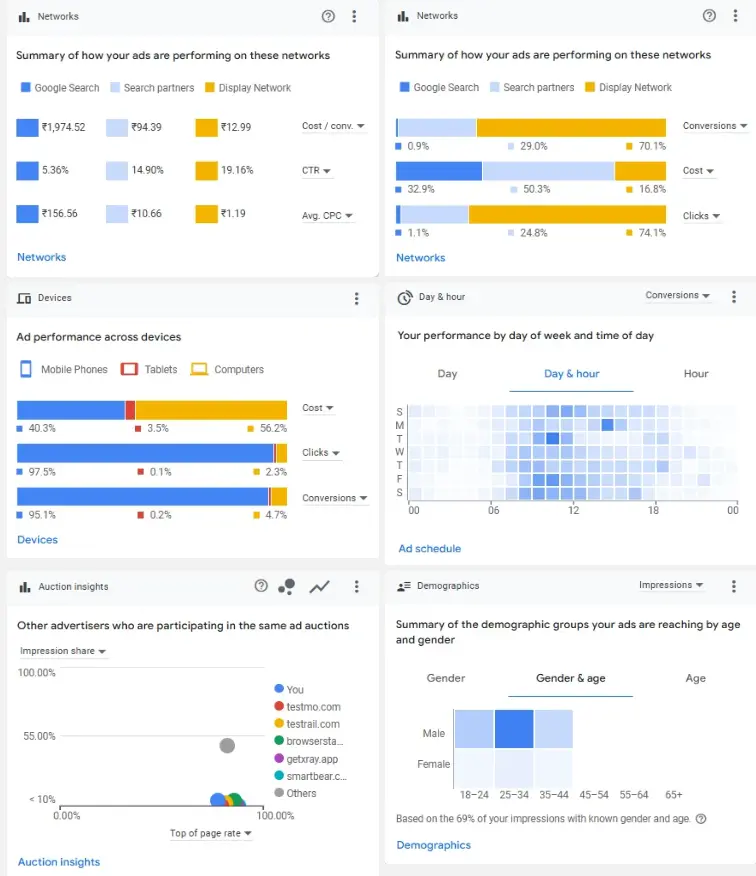Switch Auction insights to line chart view
The width and height of the screenshot is (756, 876).
click(x=320, y=587)
